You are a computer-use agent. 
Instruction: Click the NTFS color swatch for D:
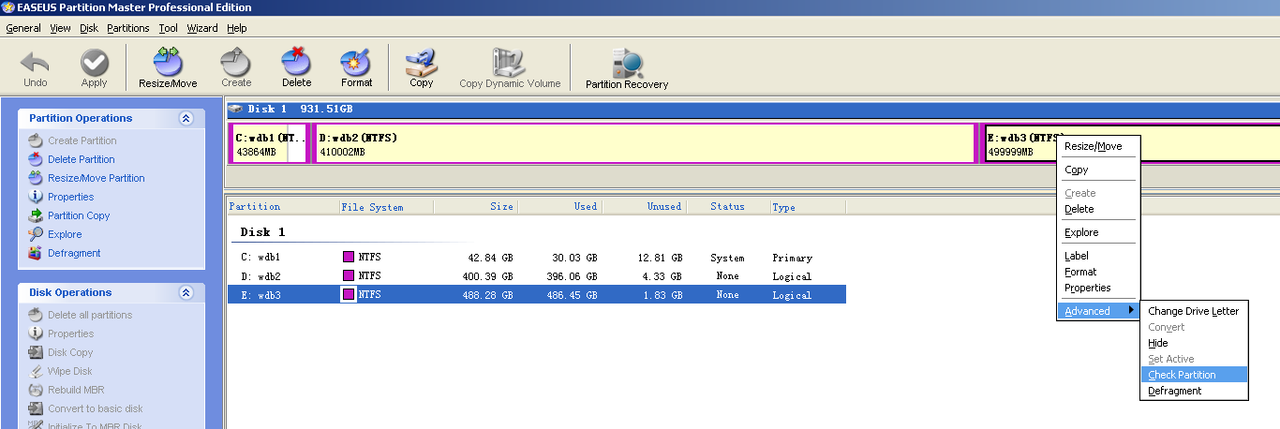click(349, 276)
